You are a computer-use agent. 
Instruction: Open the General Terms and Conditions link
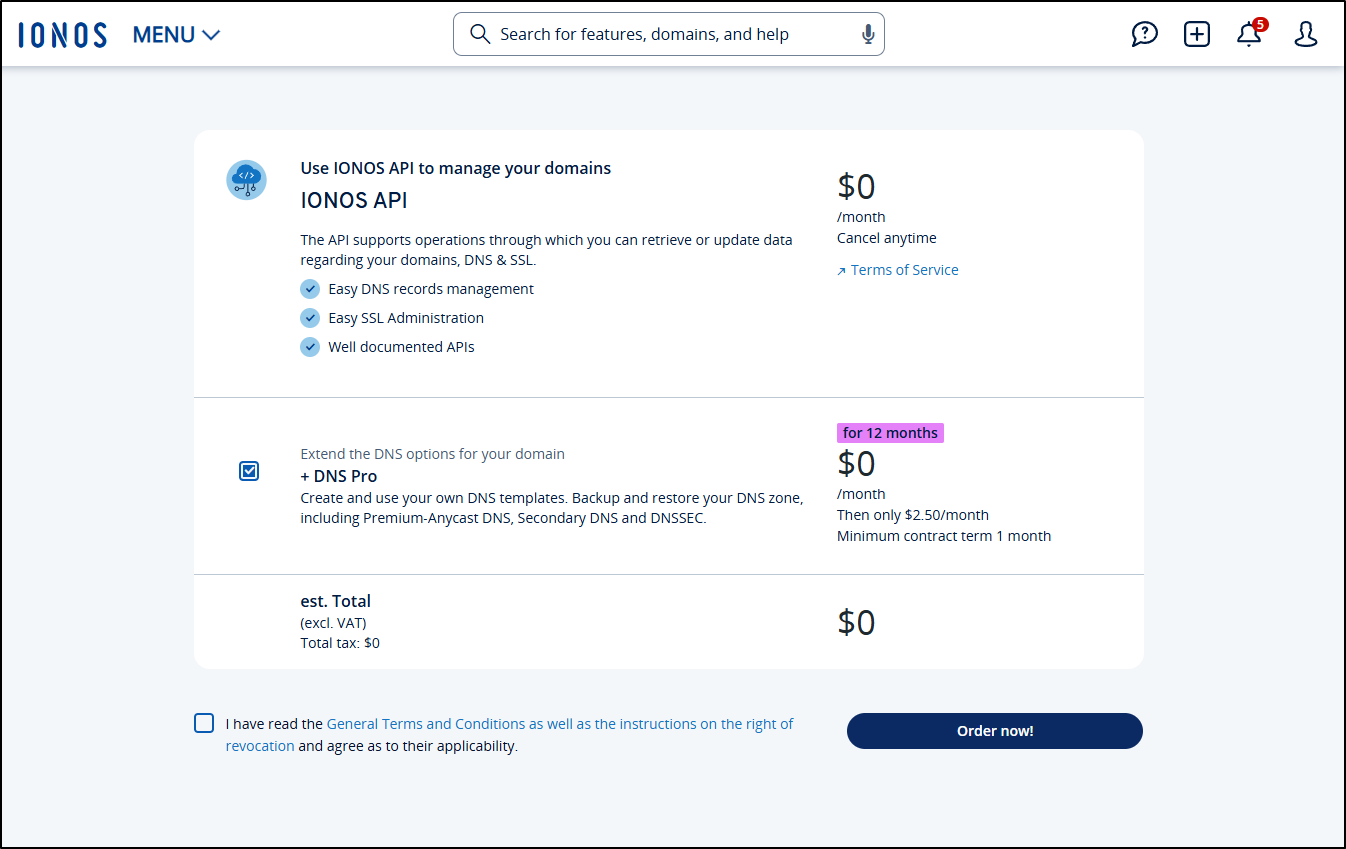pos(510,735)
